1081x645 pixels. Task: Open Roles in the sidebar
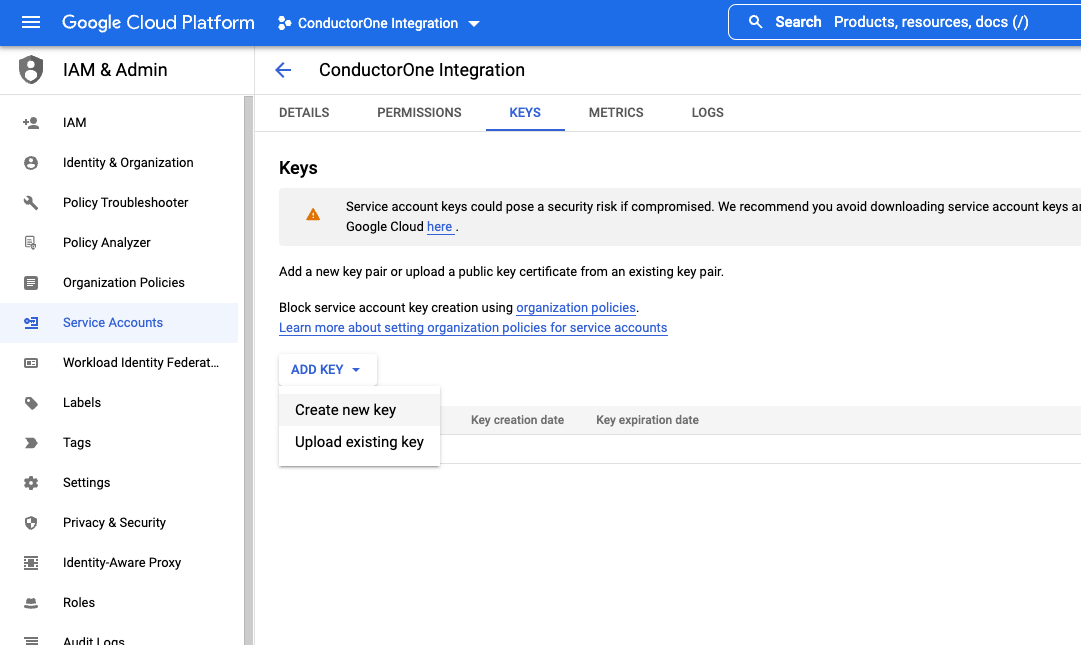click(79, 602)
